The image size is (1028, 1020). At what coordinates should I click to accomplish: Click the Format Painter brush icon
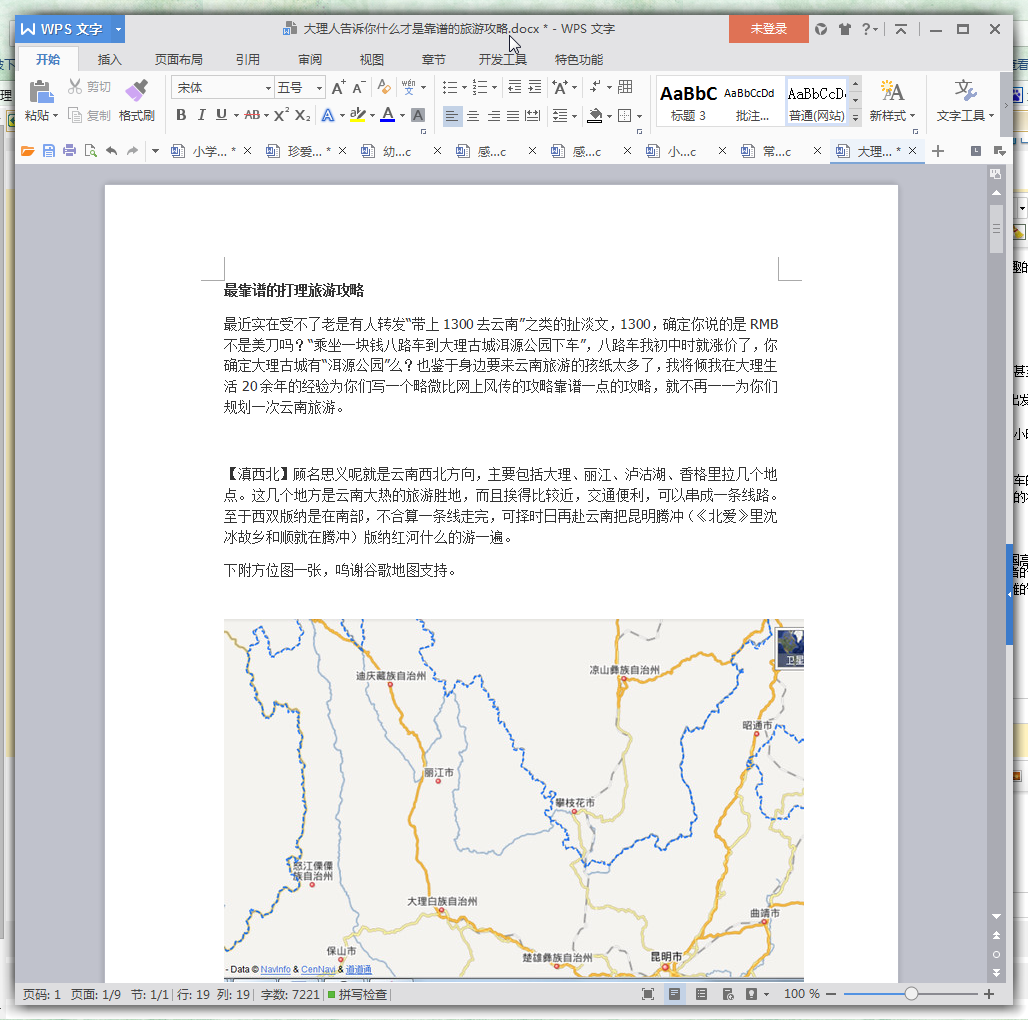click(x=136, y=92)
